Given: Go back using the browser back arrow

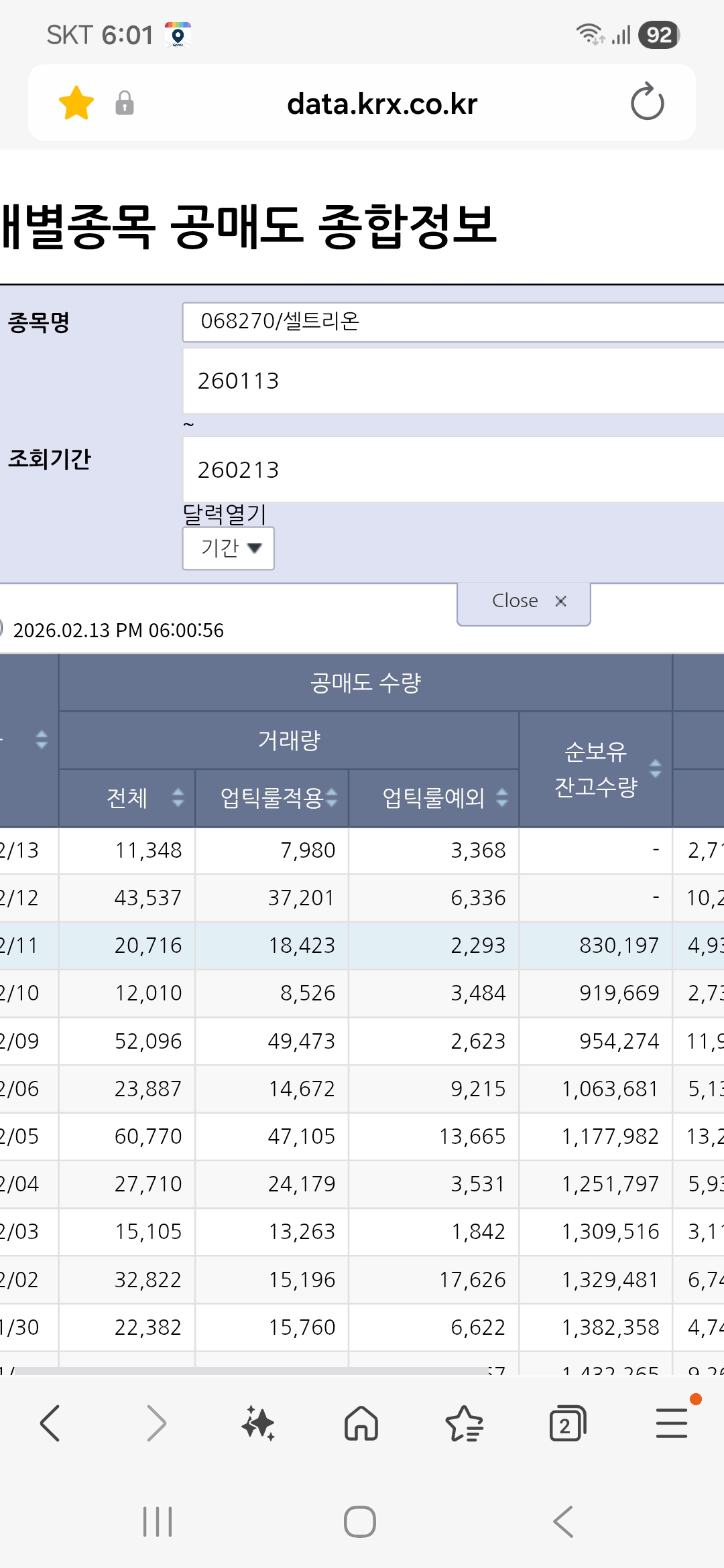Looking at the screenshot, I should click(50, 1423).
